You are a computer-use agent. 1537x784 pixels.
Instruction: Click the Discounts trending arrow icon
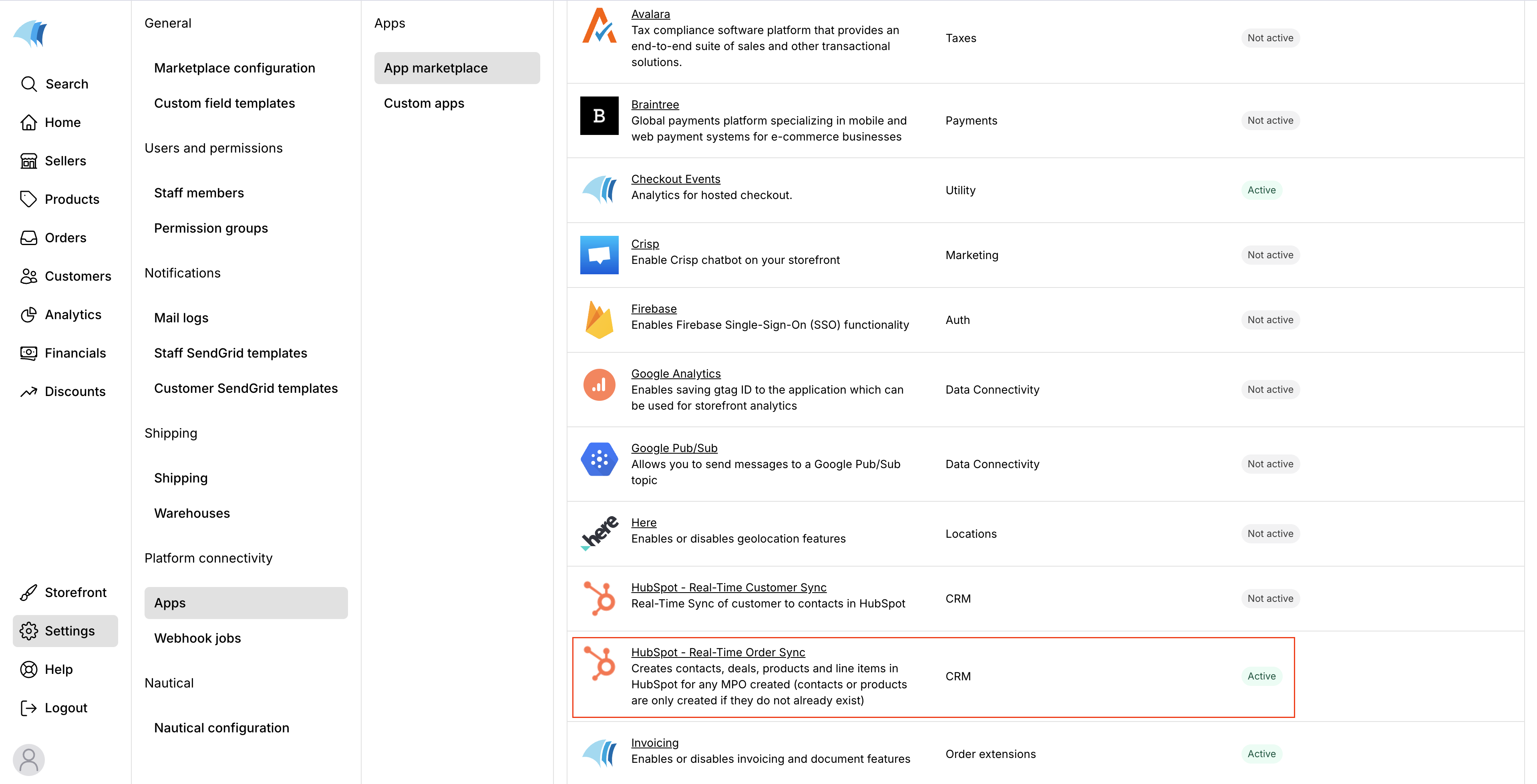[x=29, y=392]
